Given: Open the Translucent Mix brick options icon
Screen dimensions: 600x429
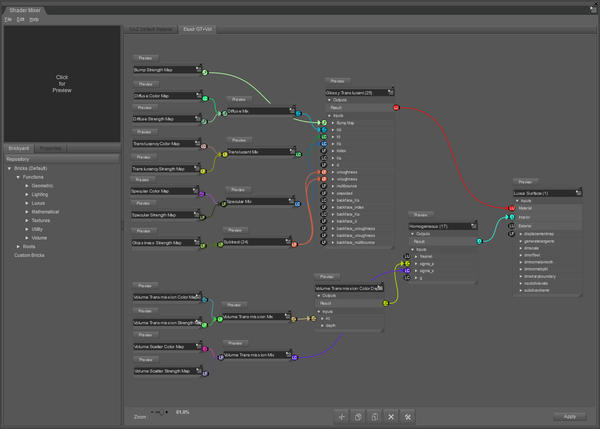Looking at the screenshot, I should point(292,151).
